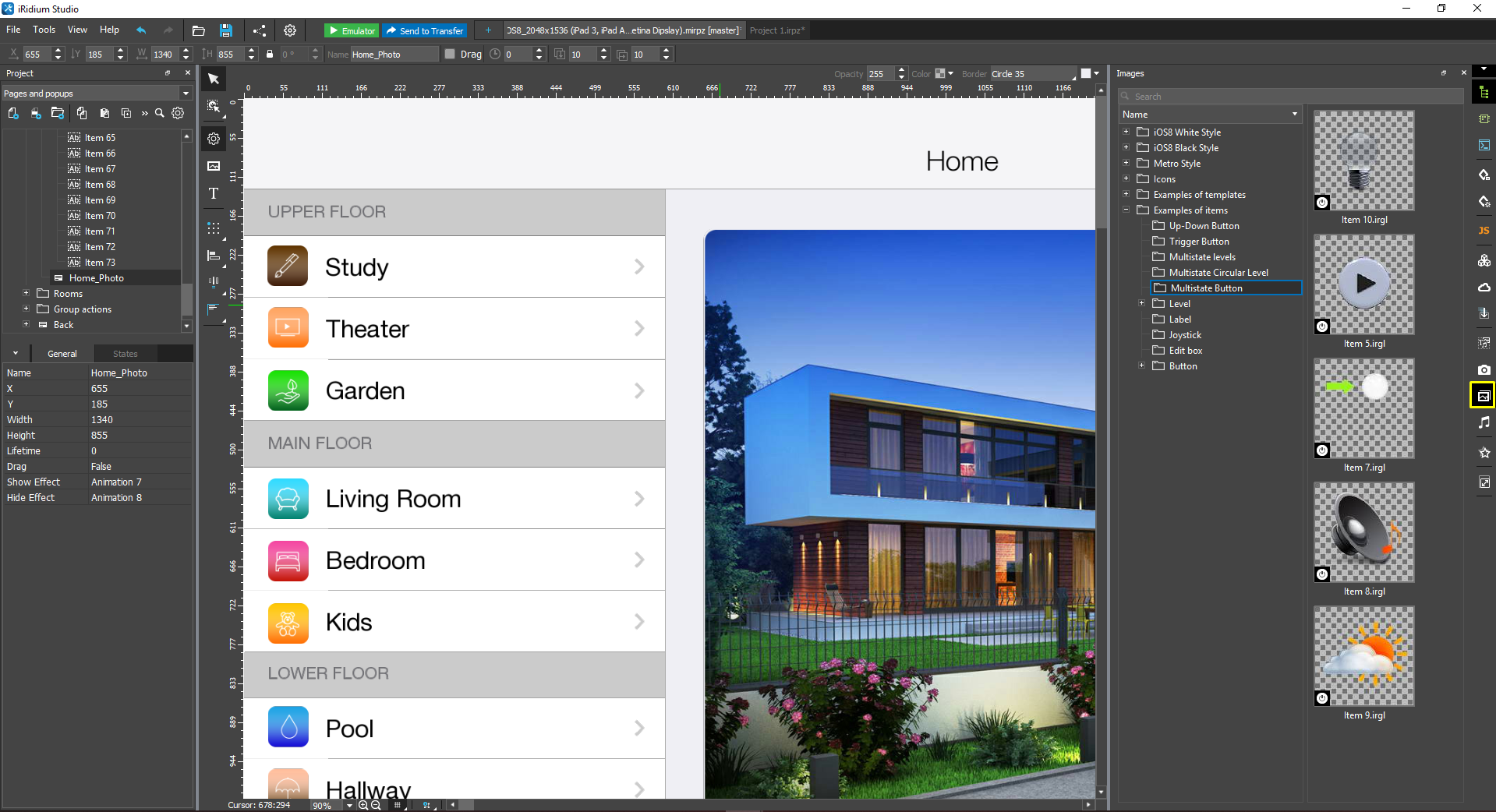The height and width of the screenshot is (812, 1496).
Task: Collapse the Examples of items folder
Action: 1126,210
